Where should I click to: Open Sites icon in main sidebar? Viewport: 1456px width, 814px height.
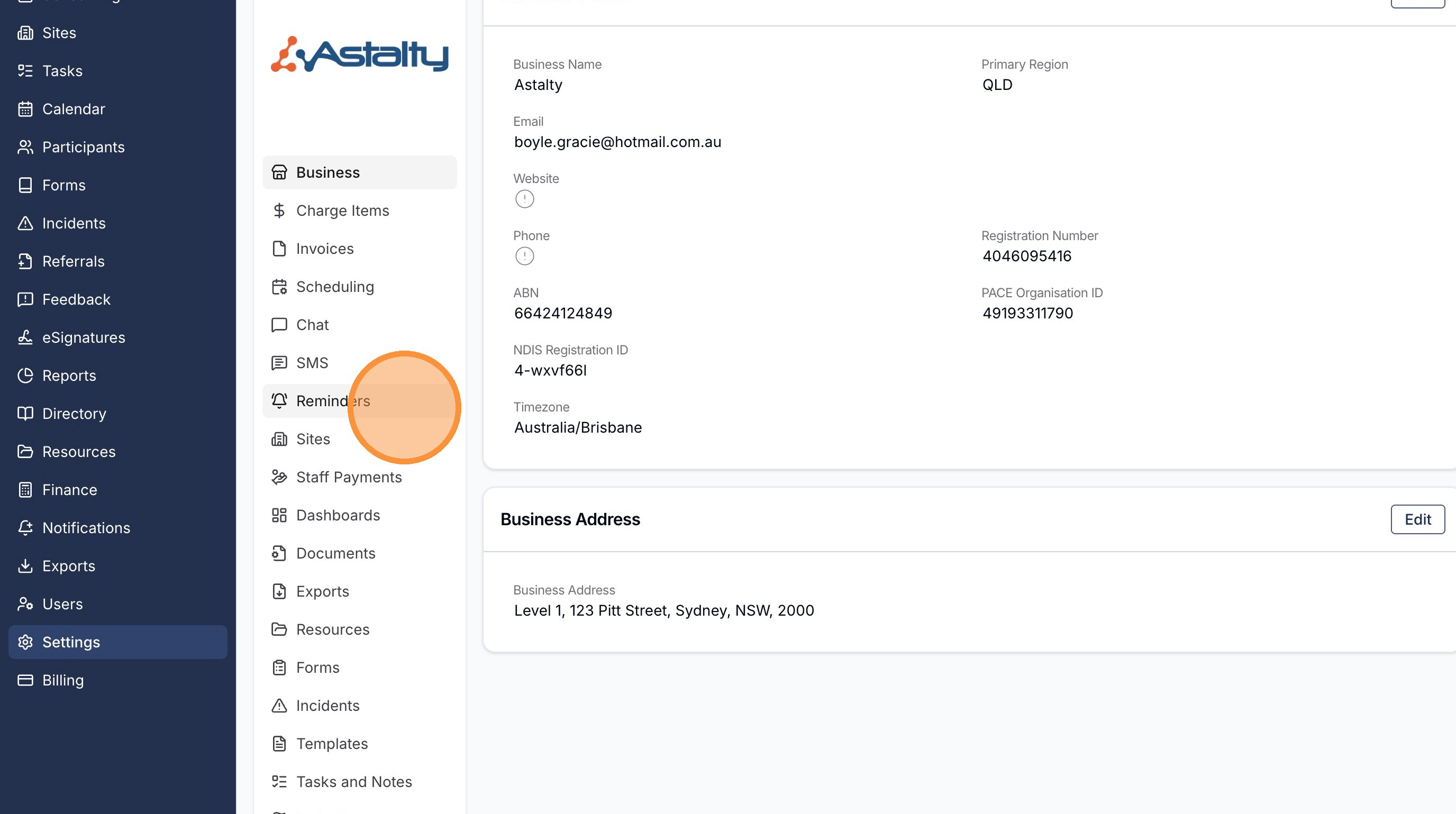click(25, 33)
